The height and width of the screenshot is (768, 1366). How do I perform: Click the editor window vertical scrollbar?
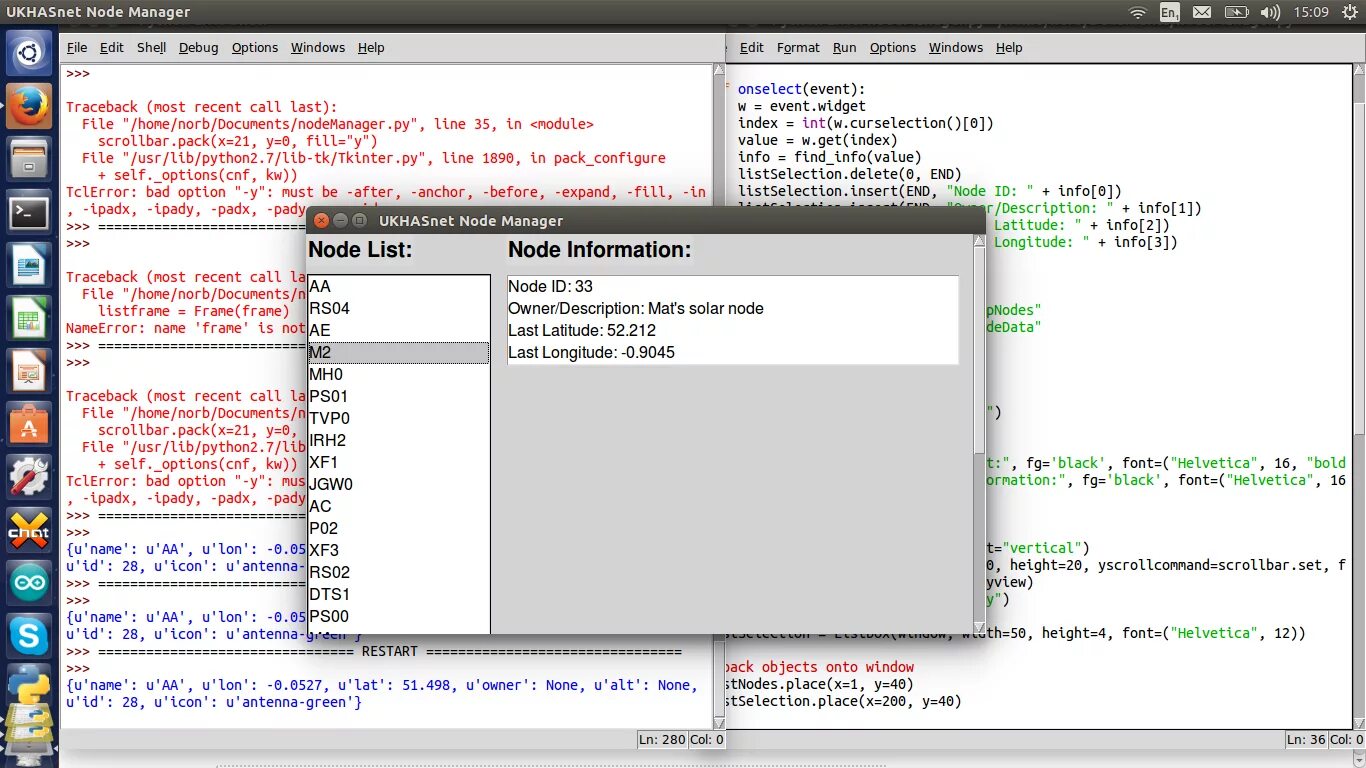point(1358,396)
